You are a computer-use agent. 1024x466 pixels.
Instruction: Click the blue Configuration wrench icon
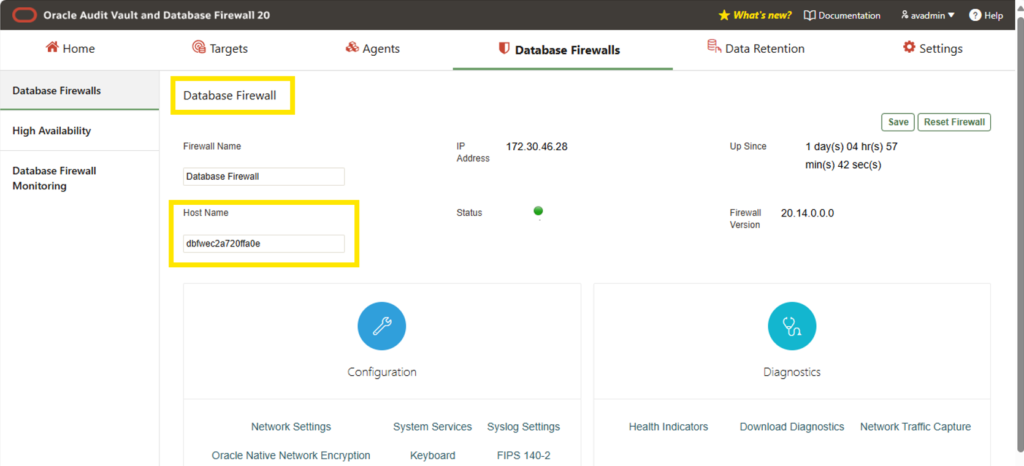[382, 326]
